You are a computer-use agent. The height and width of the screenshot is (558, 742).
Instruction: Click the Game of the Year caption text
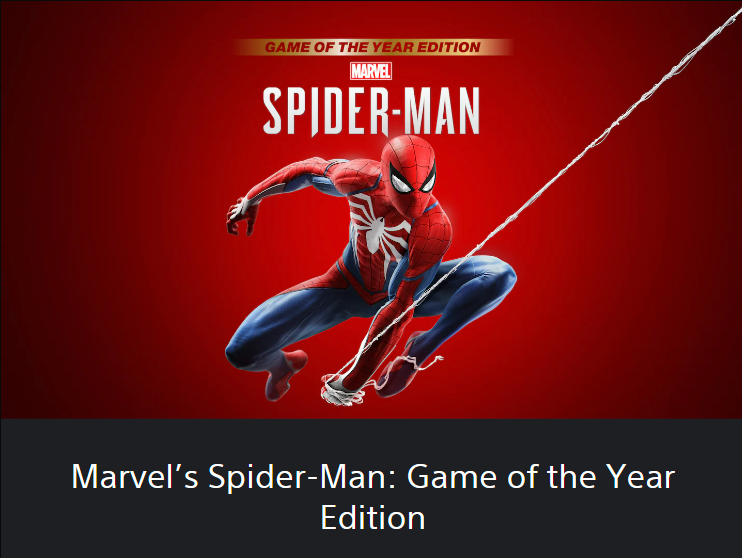[541, 477]
